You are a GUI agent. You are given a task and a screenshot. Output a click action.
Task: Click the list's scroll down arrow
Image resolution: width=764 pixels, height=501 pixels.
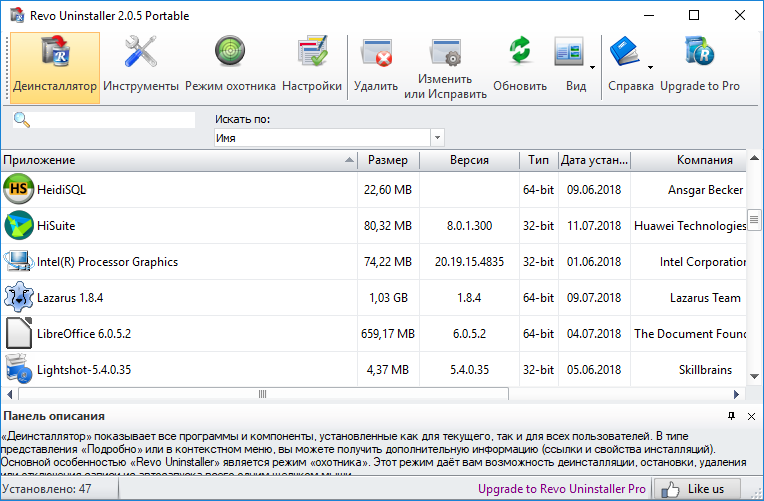[x=754, y=376]
